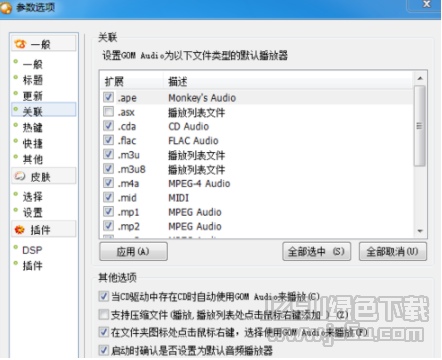Open the 更新 settings page
442x360 pixels.
point(32,96)
